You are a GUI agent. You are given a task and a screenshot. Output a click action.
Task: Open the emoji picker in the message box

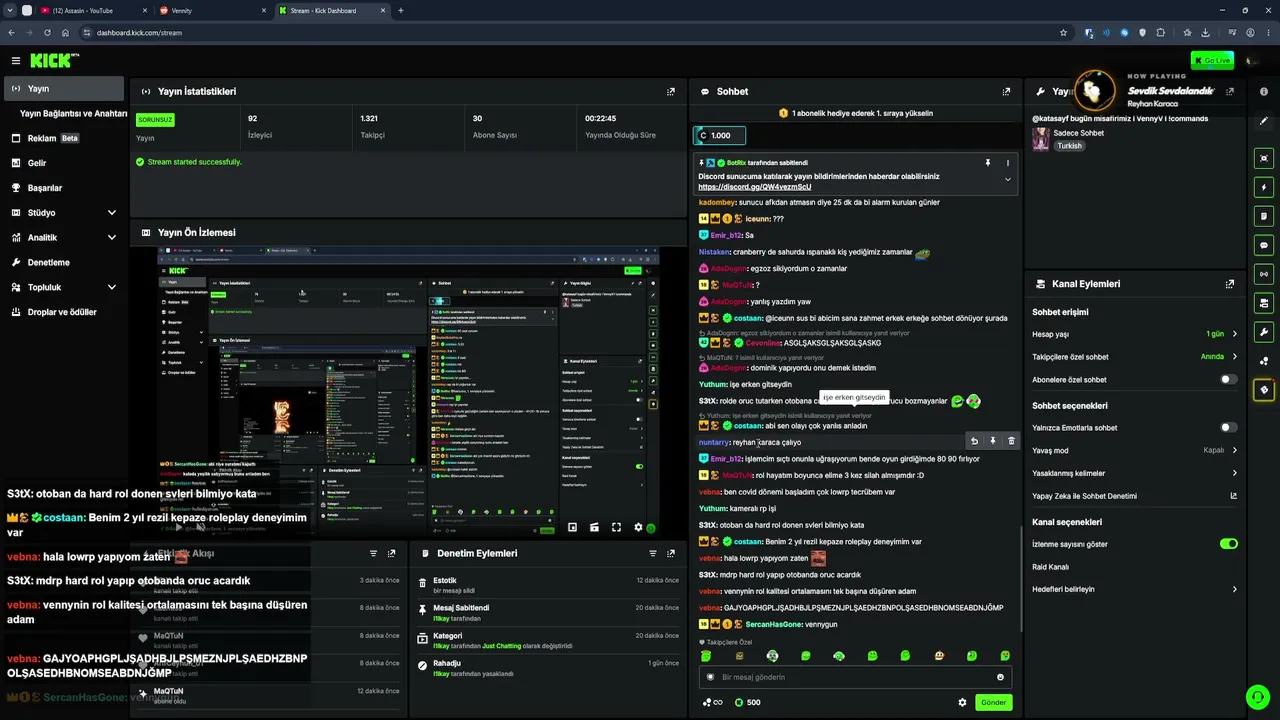pos(1000,677)
